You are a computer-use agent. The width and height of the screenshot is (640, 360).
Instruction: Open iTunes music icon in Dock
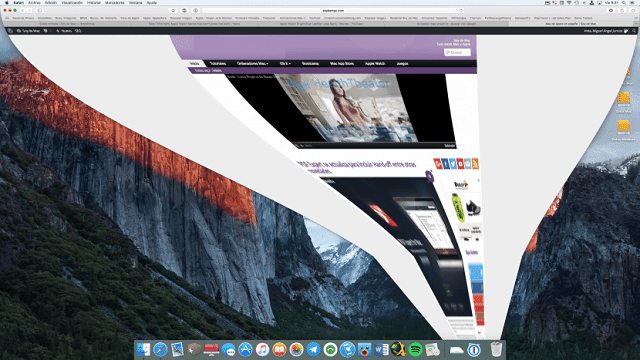(x=262, y=349)
